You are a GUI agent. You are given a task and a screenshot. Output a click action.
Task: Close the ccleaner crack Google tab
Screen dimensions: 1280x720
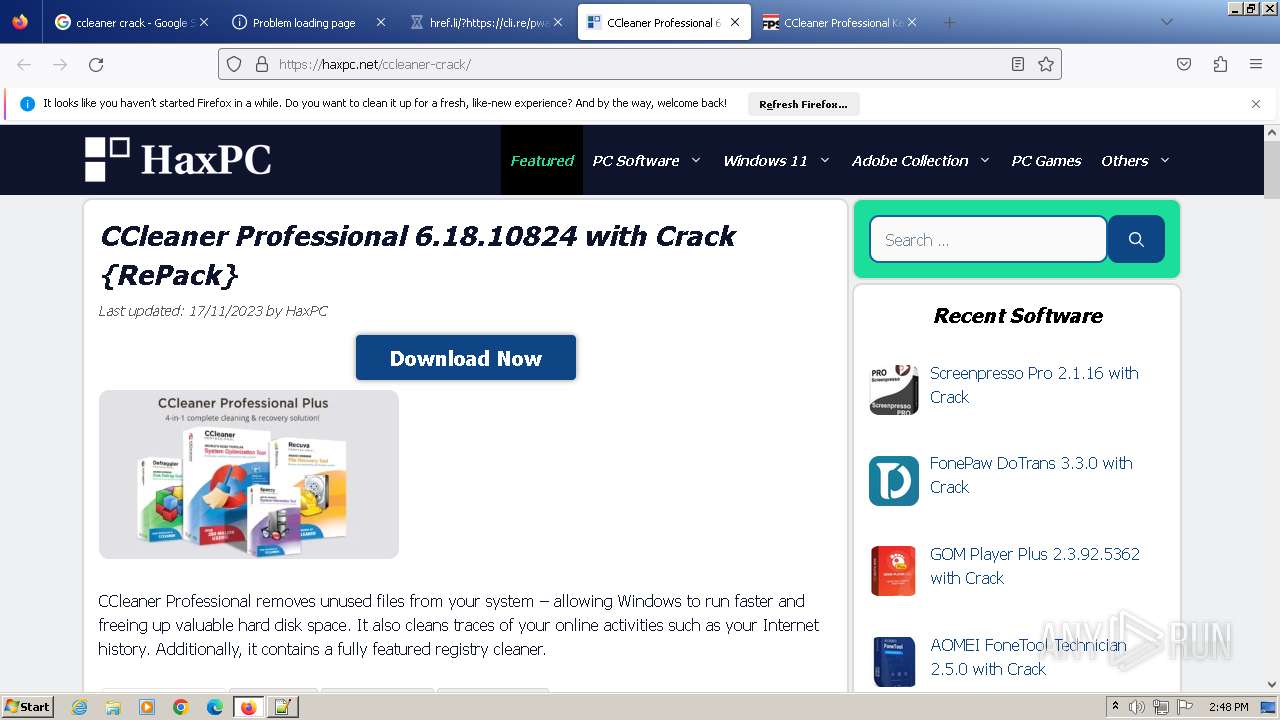[204, 22]
